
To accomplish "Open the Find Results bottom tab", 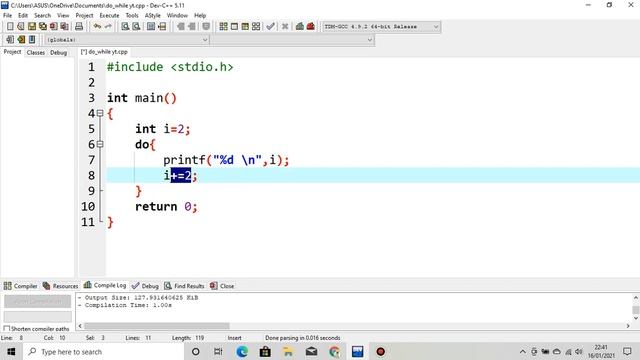I will (184, 286).
